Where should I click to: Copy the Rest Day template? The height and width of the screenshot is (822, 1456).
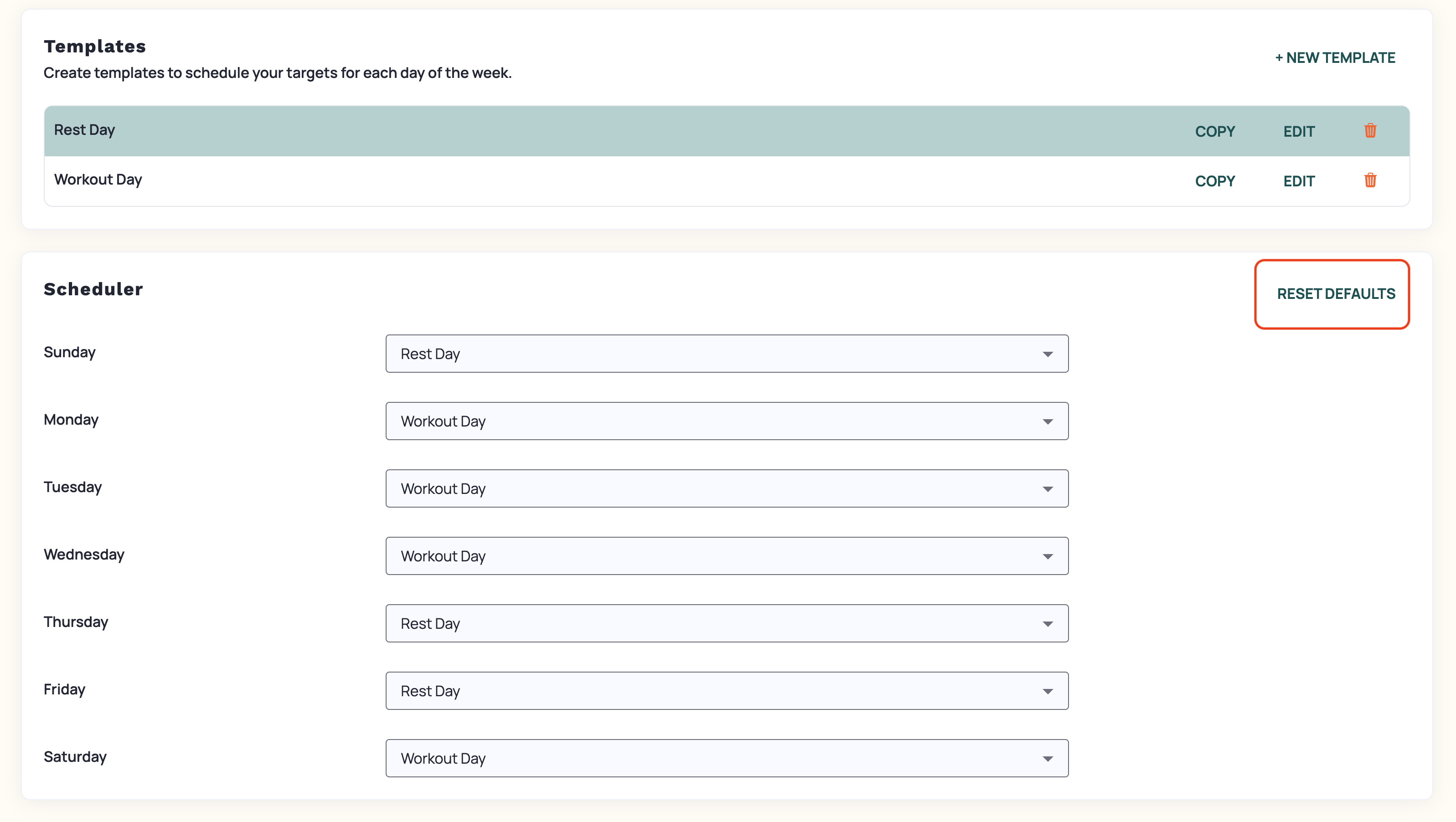tap(1215, 131)
